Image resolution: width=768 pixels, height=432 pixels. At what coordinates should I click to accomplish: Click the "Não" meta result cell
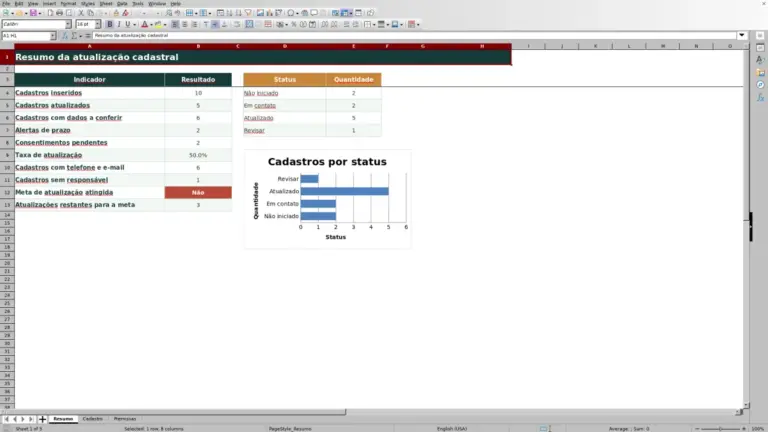[198, 192]
